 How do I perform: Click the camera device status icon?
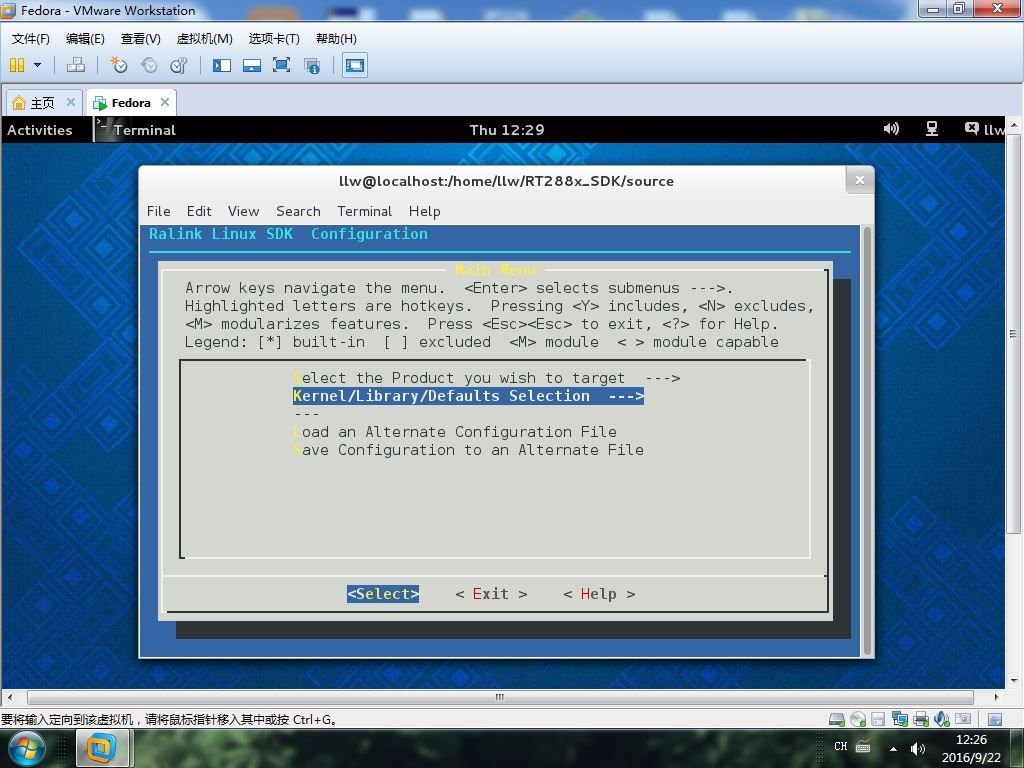click(963, 719)
